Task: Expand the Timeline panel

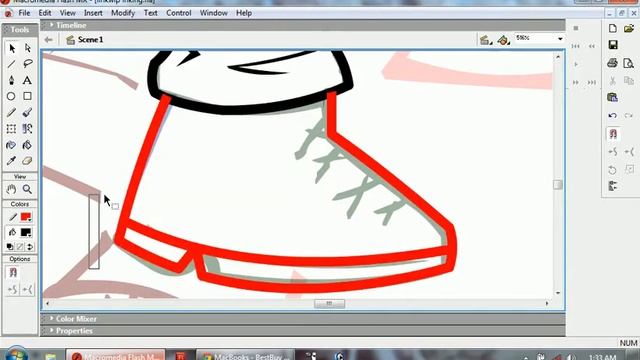Action: (52, 25)
